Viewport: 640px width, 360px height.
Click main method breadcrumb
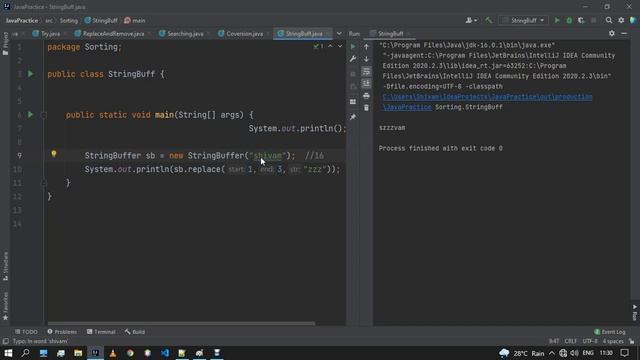point(135,20)
